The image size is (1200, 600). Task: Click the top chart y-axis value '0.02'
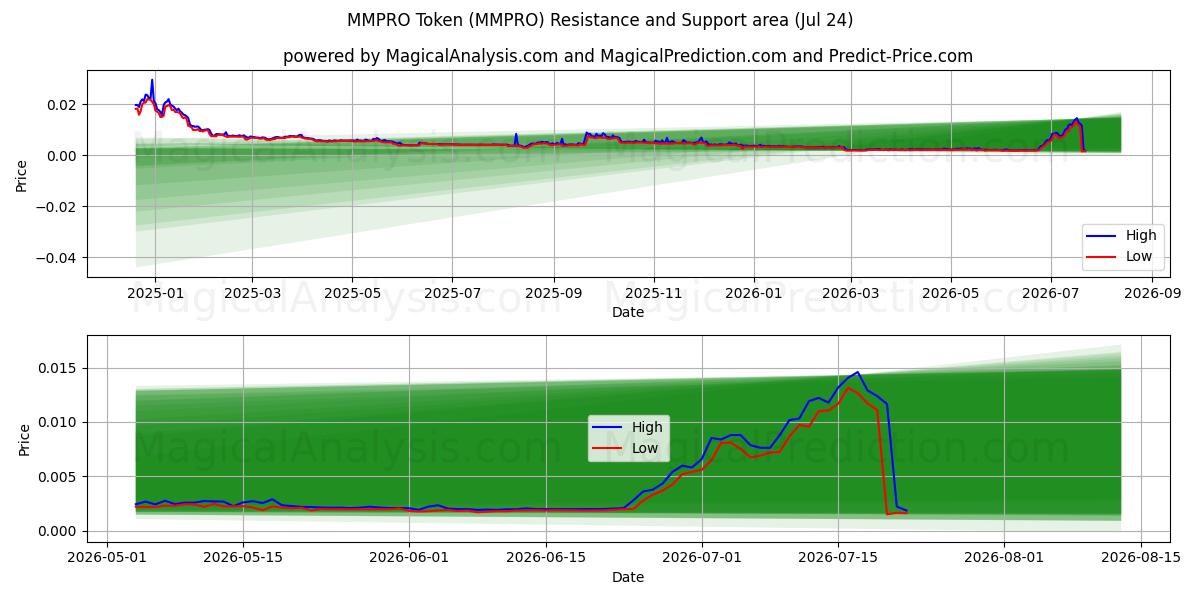coord(63,105)
